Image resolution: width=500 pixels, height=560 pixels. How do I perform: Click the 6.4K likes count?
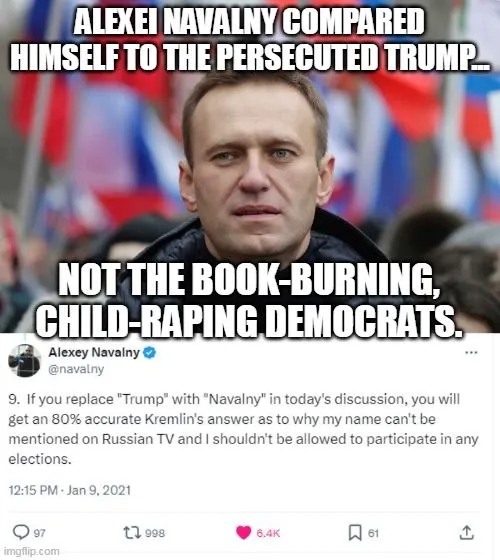[x=268, y=533]
